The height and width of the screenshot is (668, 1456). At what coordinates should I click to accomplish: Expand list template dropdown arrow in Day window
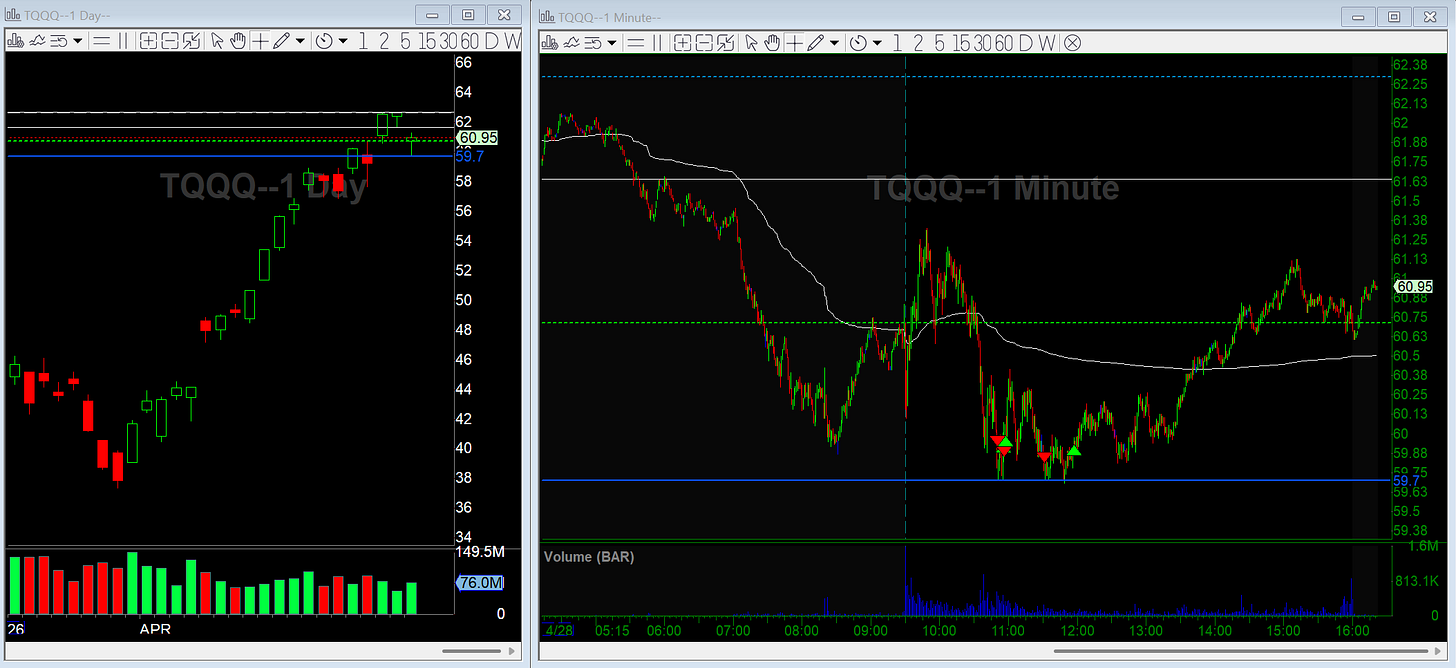coord(78,41)
